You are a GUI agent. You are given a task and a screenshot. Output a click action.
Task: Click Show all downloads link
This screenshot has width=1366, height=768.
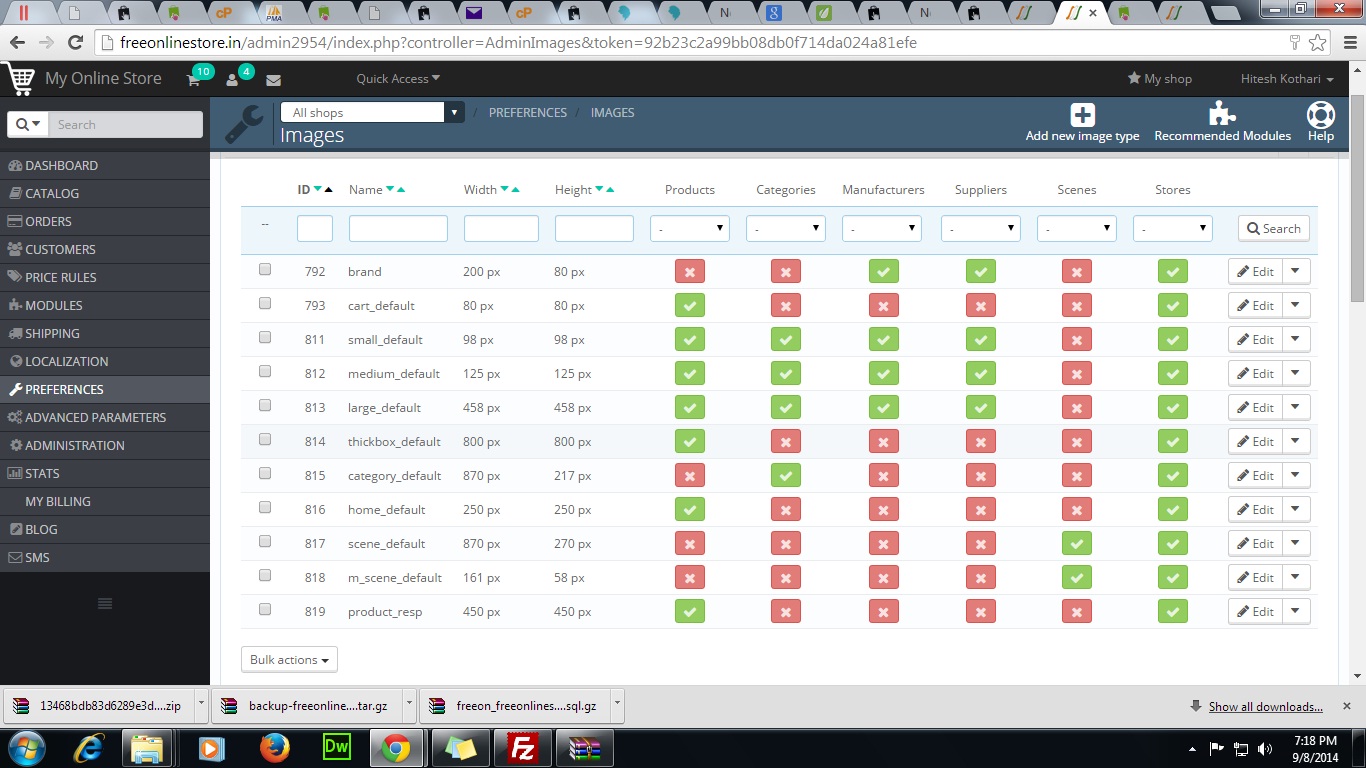click(x=1265, y=707)
